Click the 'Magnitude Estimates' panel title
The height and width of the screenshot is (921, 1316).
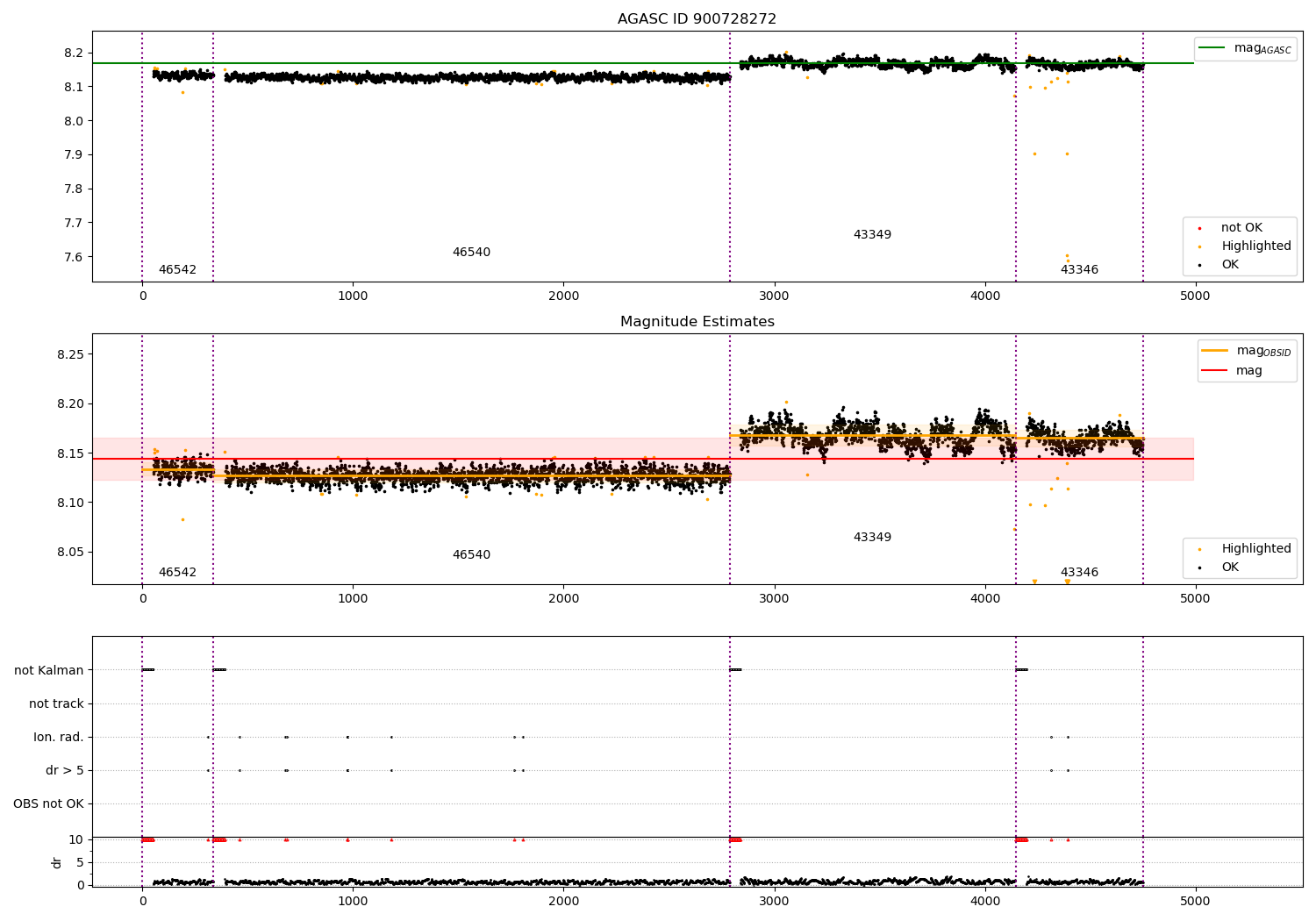tap(697, 322)
